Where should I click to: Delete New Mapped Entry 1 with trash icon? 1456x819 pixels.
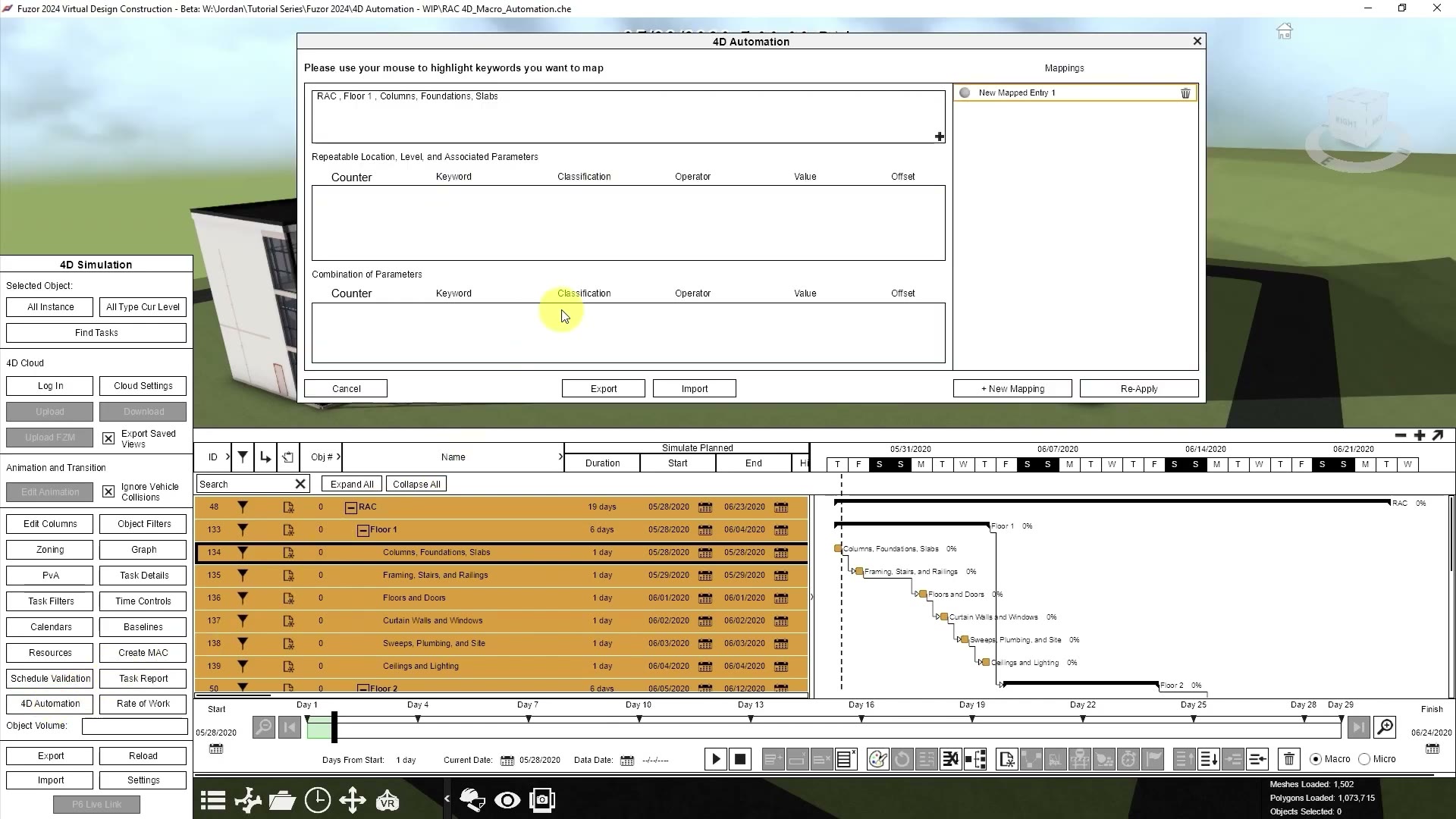click(1185, 93)
